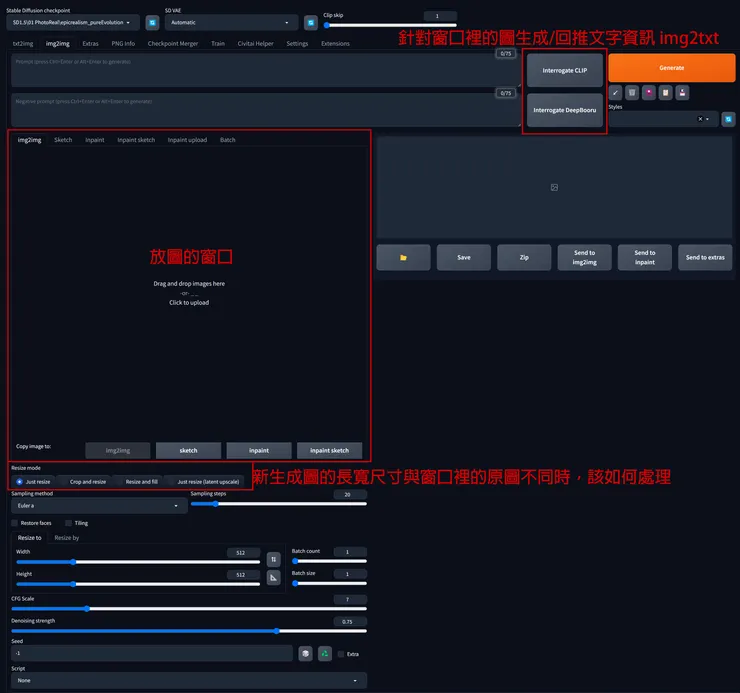Open the Extras tab

[x=91, y=43]
